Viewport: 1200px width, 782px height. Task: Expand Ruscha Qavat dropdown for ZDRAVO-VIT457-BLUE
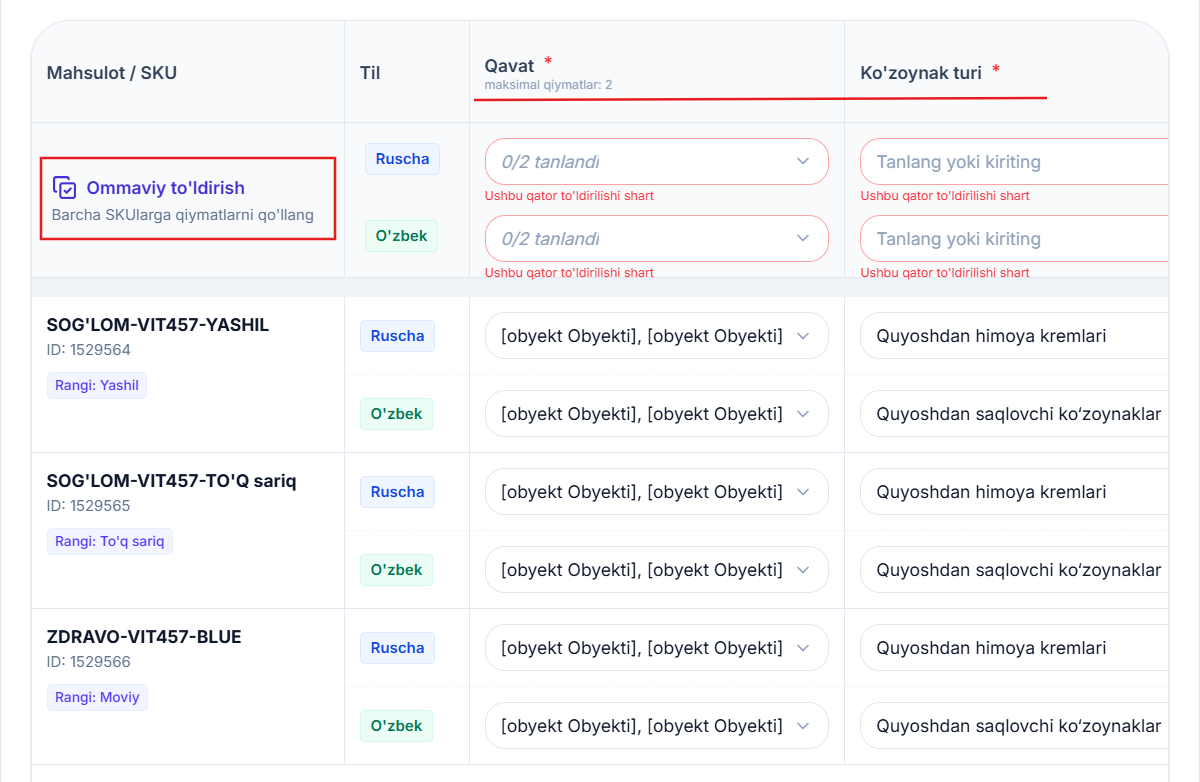pyautogui.click(x=657, y=648)
